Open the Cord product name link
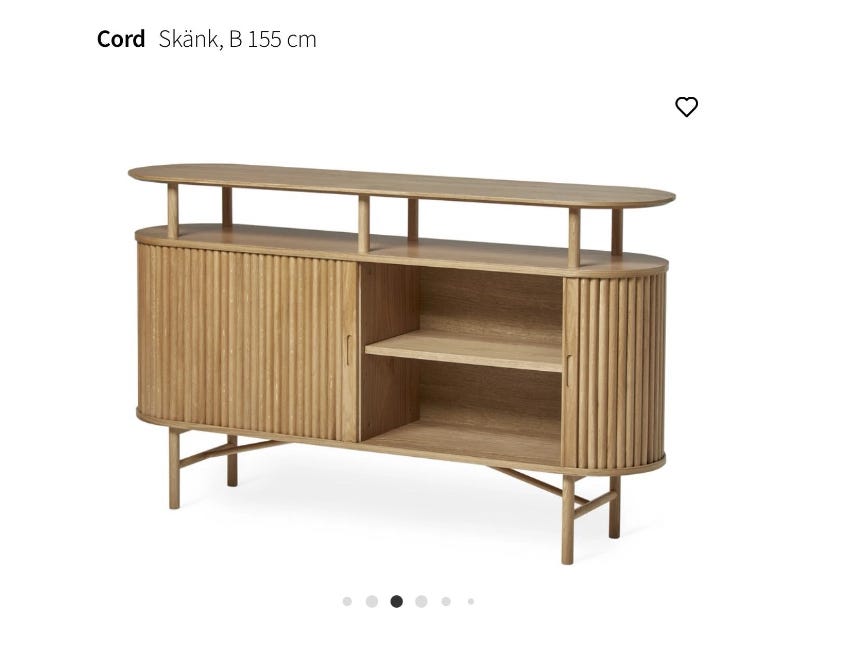This screenshot has height=654, width=858. pyautogui.click(x=120, y=39)
